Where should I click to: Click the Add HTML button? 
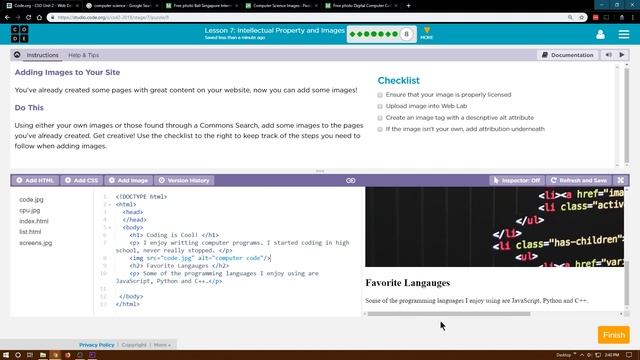(35, 180)
